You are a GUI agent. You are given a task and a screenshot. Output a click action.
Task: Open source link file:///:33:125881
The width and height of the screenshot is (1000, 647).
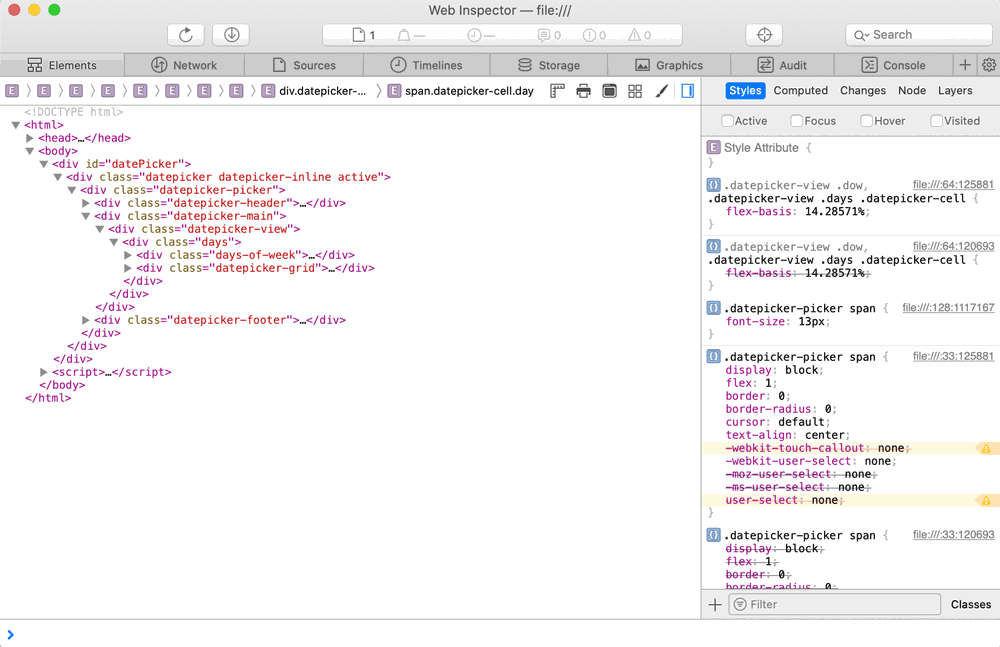coord(953,356)
